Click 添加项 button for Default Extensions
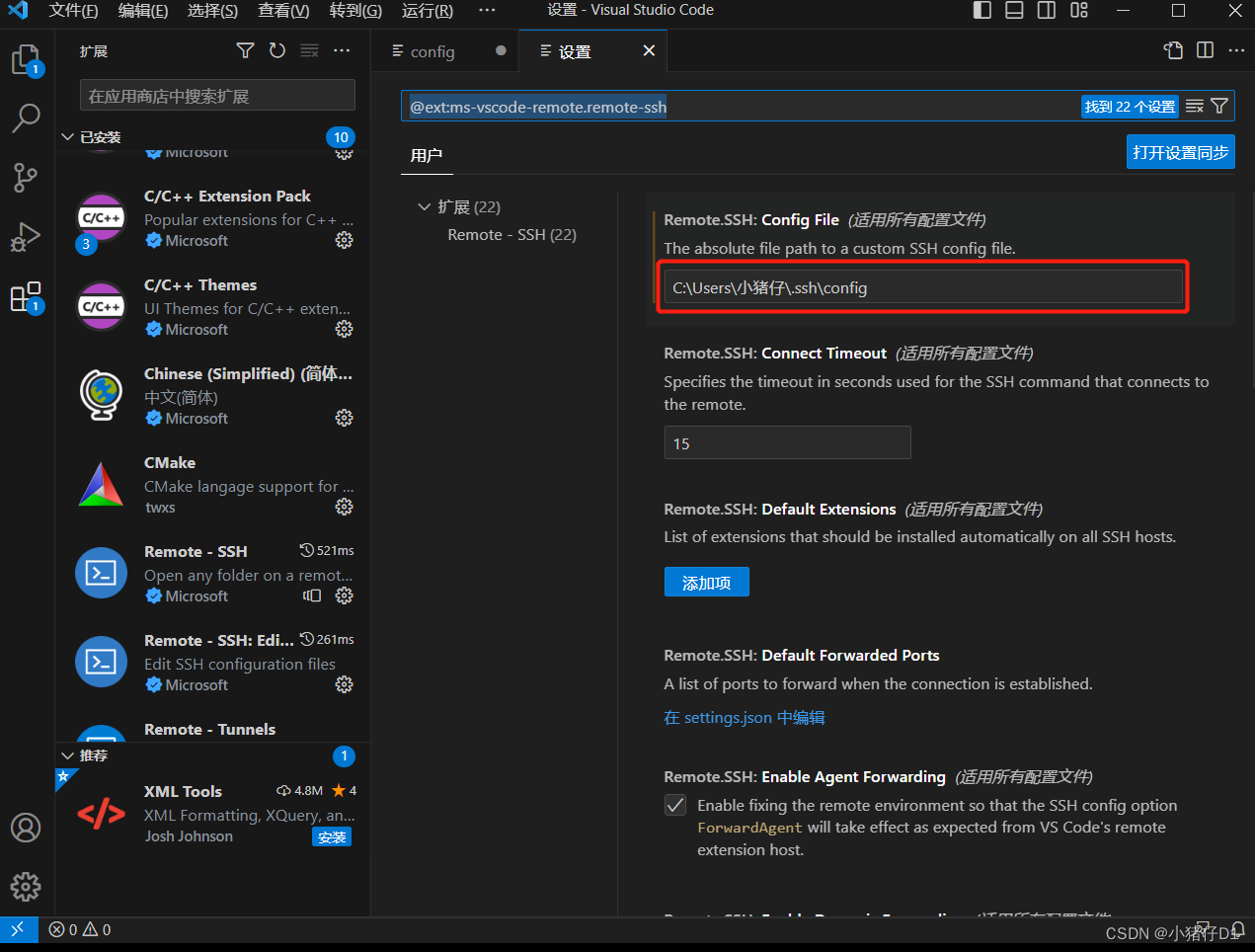 707,583
